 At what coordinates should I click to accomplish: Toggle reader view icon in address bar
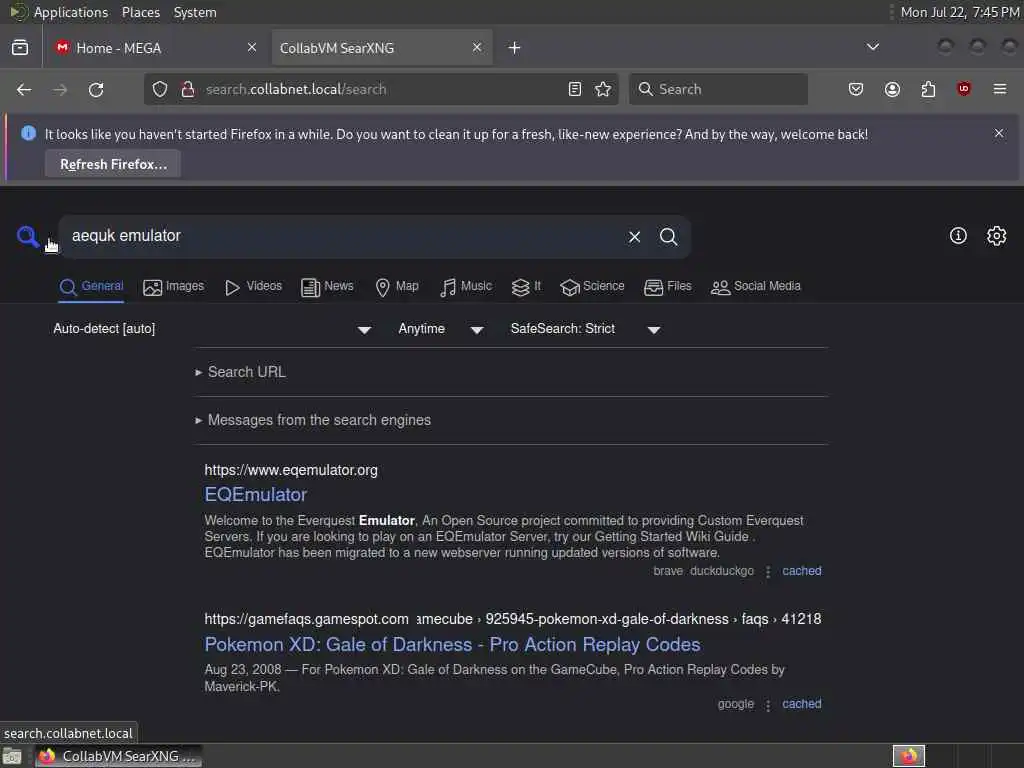point(575,89)
